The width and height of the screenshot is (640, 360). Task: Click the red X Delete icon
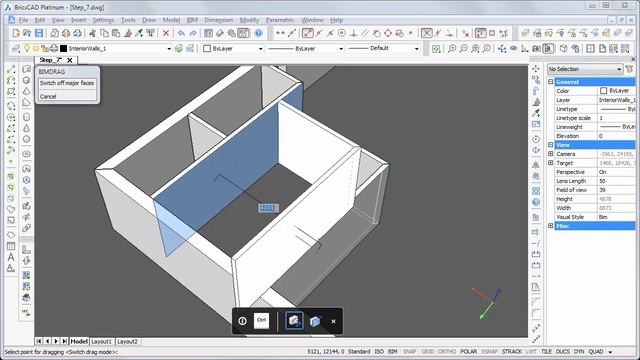point(166,33)
